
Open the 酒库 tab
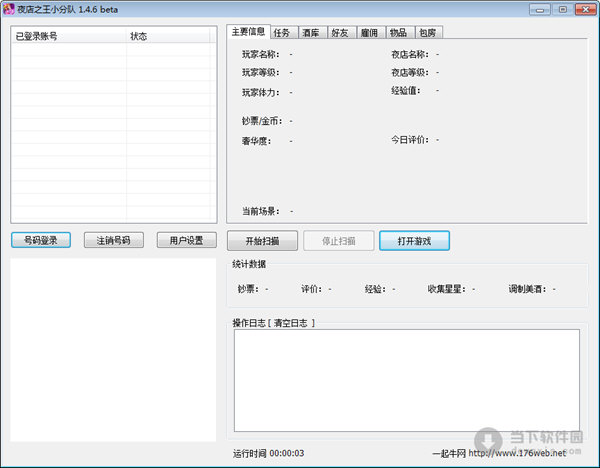click(x=311, y=33)
